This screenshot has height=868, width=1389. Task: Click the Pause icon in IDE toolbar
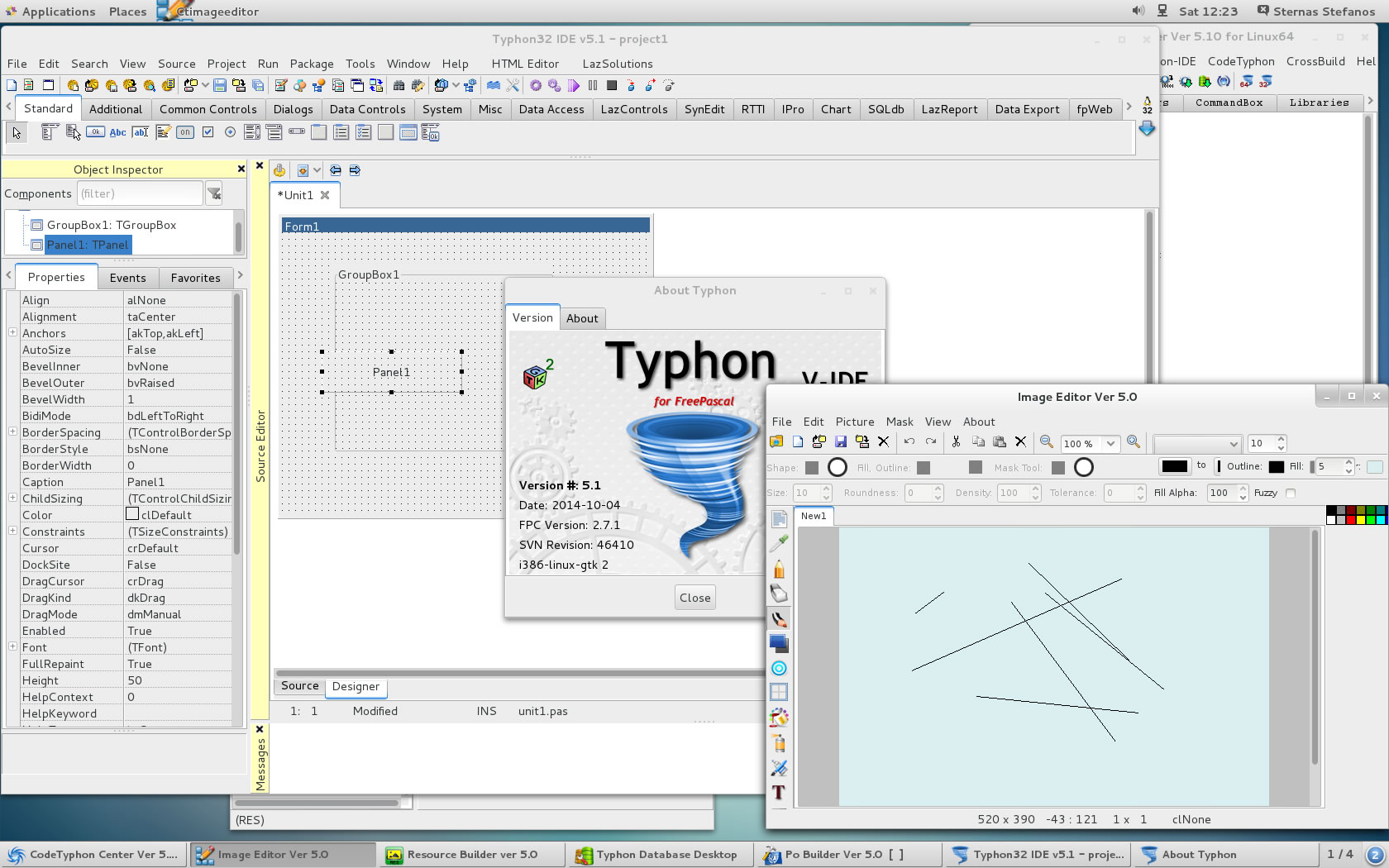coord(593,85)
